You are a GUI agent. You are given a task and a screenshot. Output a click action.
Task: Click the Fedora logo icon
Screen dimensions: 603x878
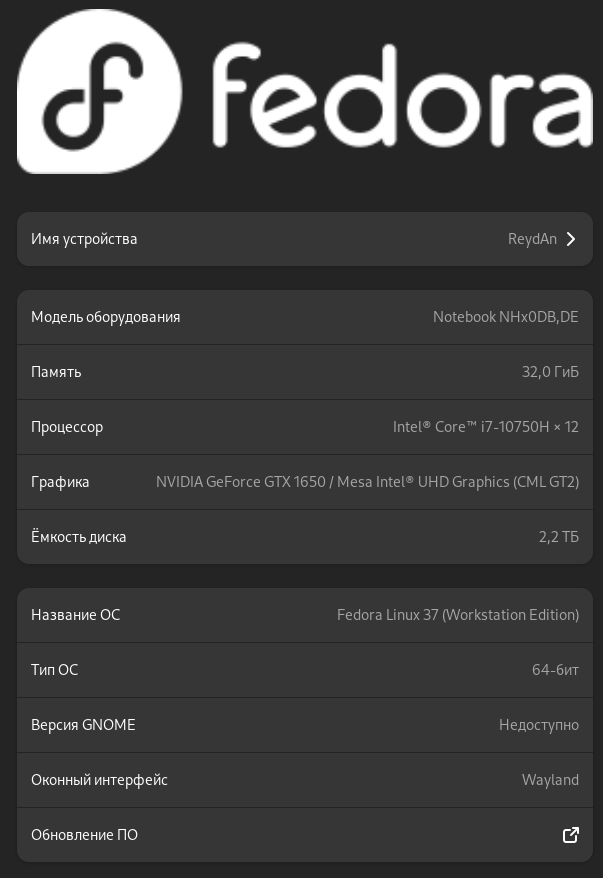(x=99, y=92)
